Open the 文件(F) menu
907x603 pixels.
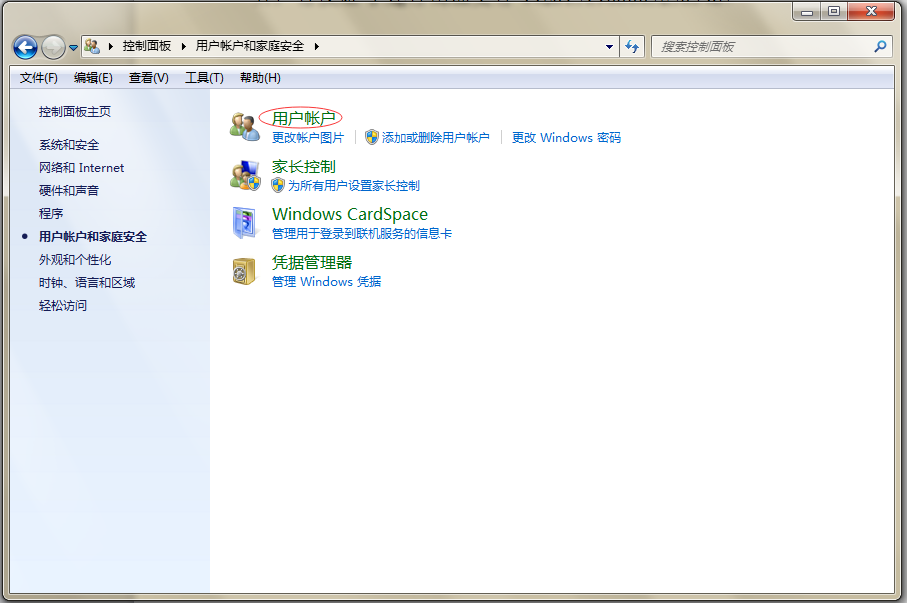[x=39, y=78]
